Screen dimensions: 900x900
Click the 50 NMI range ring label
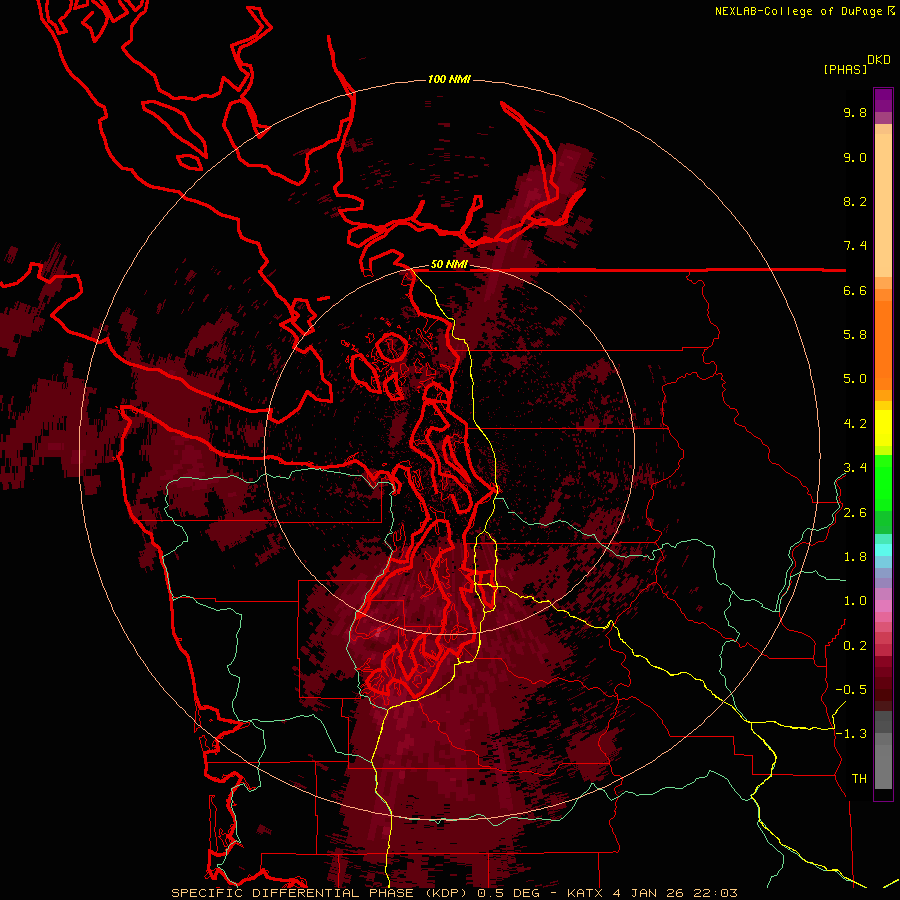[x=449, y=265]
